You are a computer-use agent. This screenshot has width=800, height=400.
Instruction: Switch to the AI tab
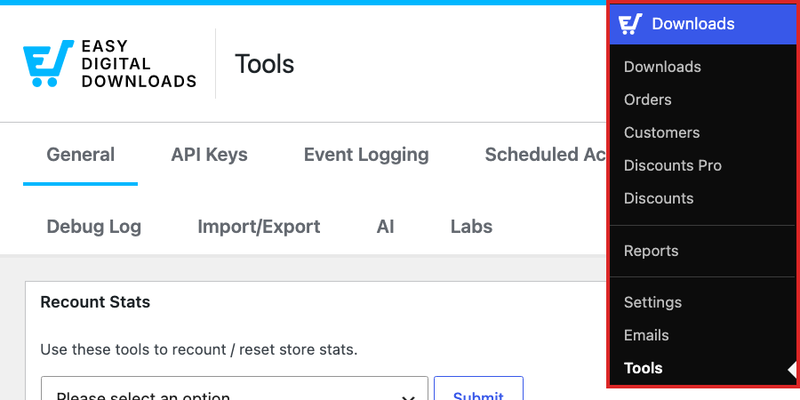click(385, 227)
